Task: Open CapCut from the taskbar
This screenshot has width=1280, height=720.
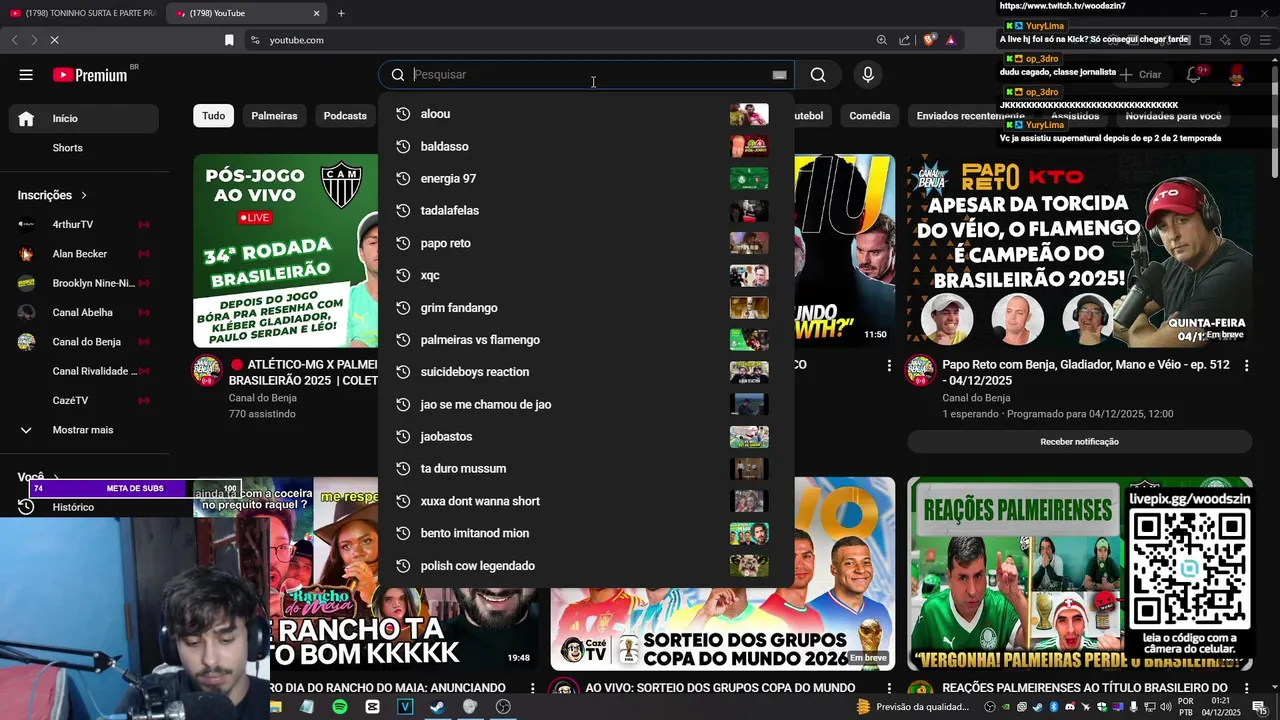Action: coord(372,707)
